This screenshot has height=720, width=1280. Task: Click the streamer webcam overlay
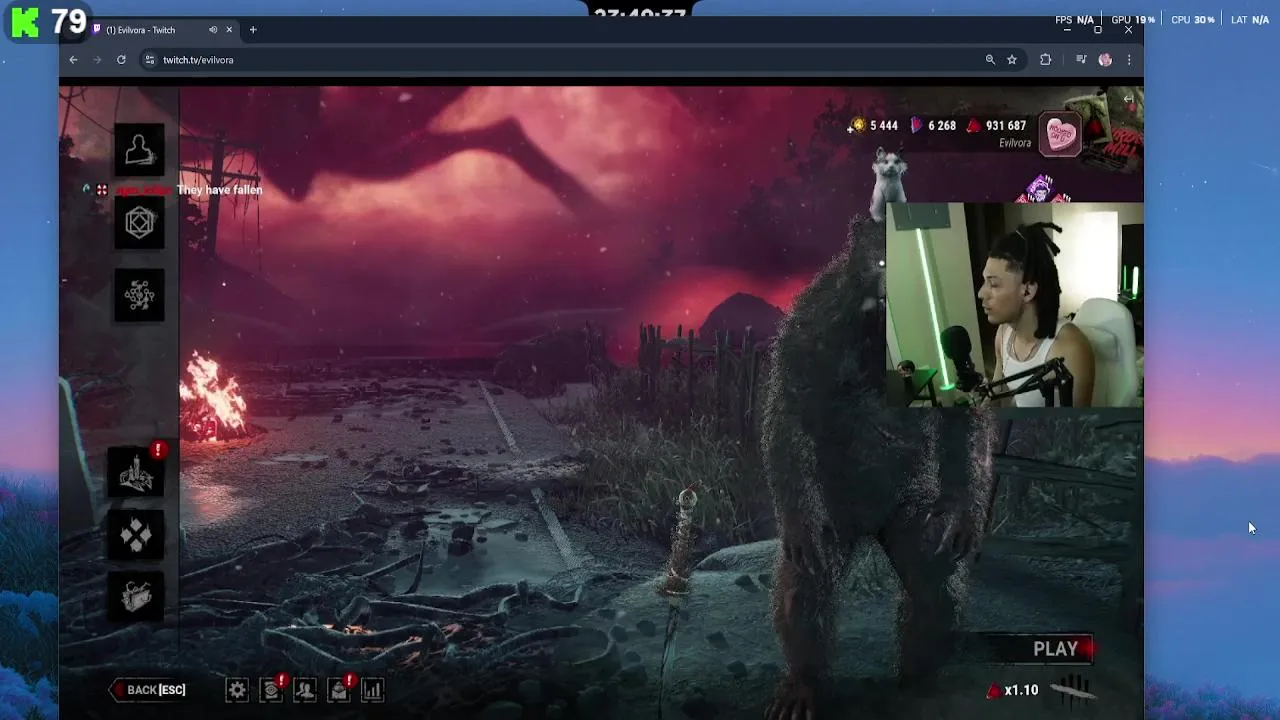coord(1014,305)
